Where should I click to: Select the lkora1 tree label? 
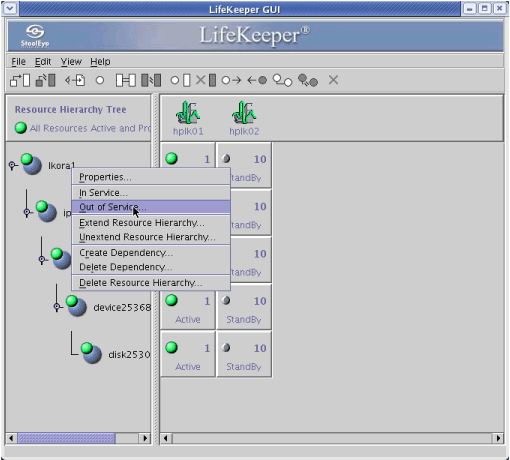tap(62, 165)
